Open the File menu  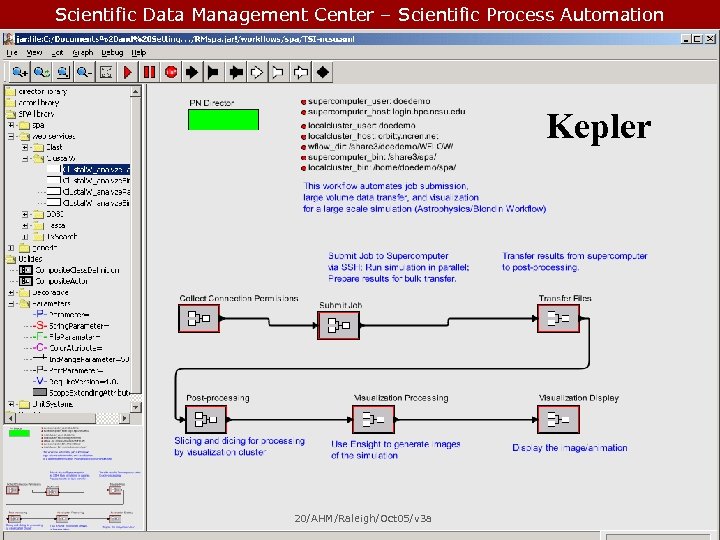(x=11, y=52)
